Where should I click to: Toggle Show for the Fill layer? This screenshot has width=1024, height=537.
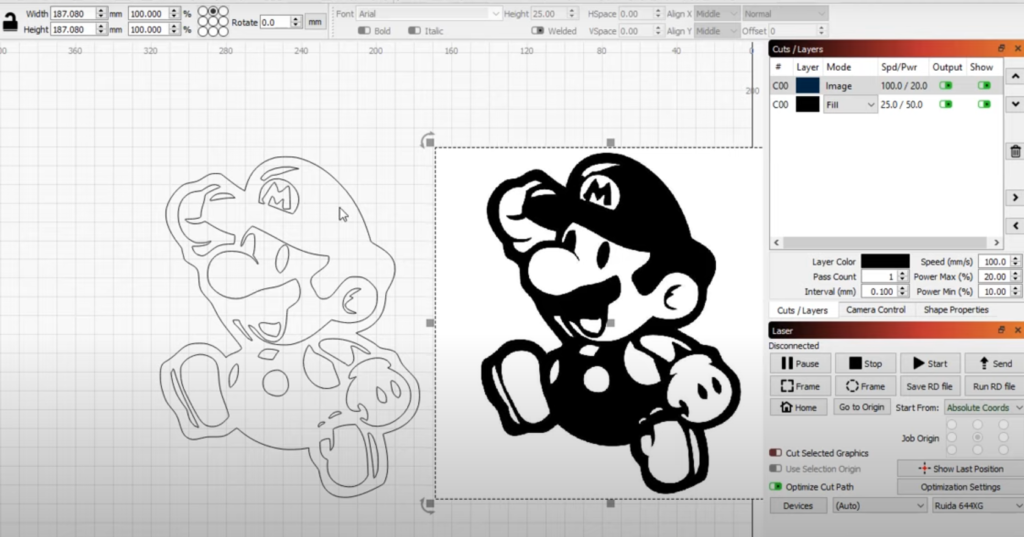point(984,104)
